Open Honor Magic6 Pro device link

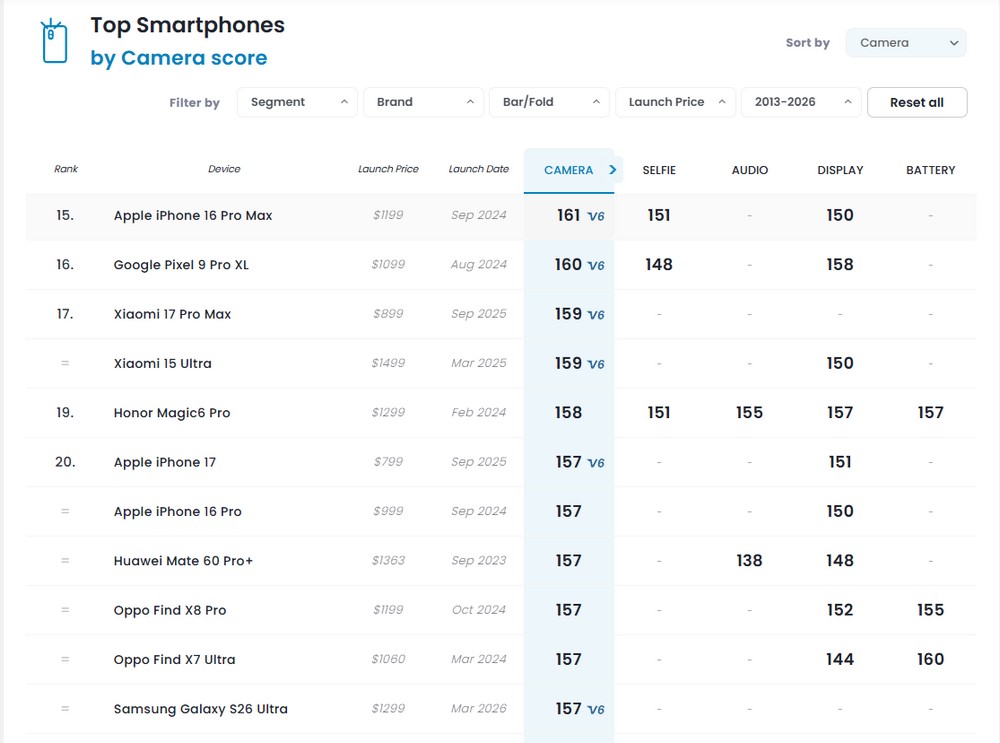tap(172, 413)
